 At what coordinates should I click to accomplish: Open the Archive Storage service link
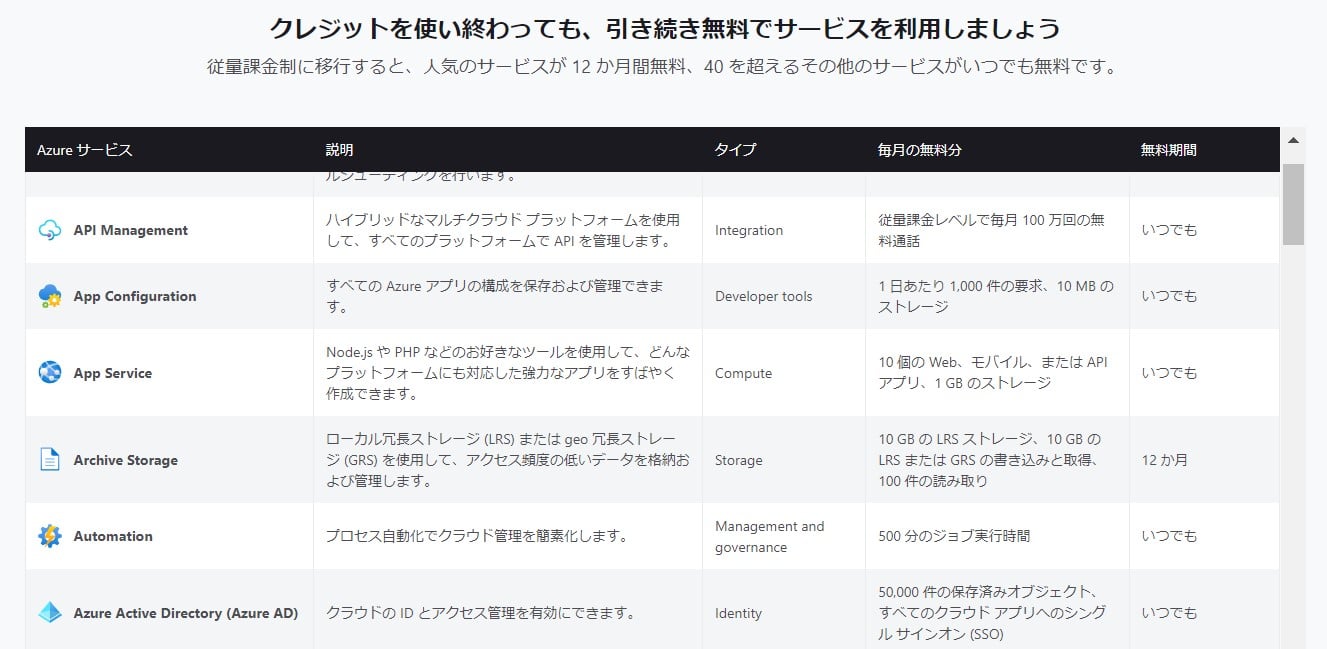click(126, 460)
